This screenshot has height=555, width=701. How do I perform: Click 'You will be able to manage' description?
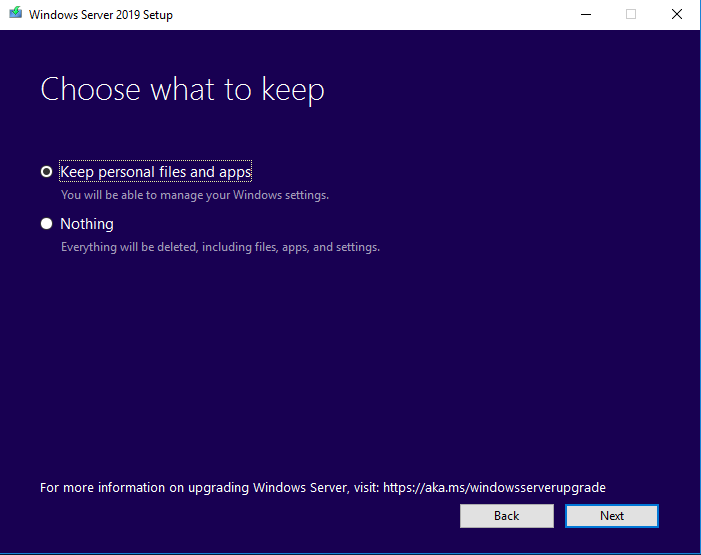point(195,195)
